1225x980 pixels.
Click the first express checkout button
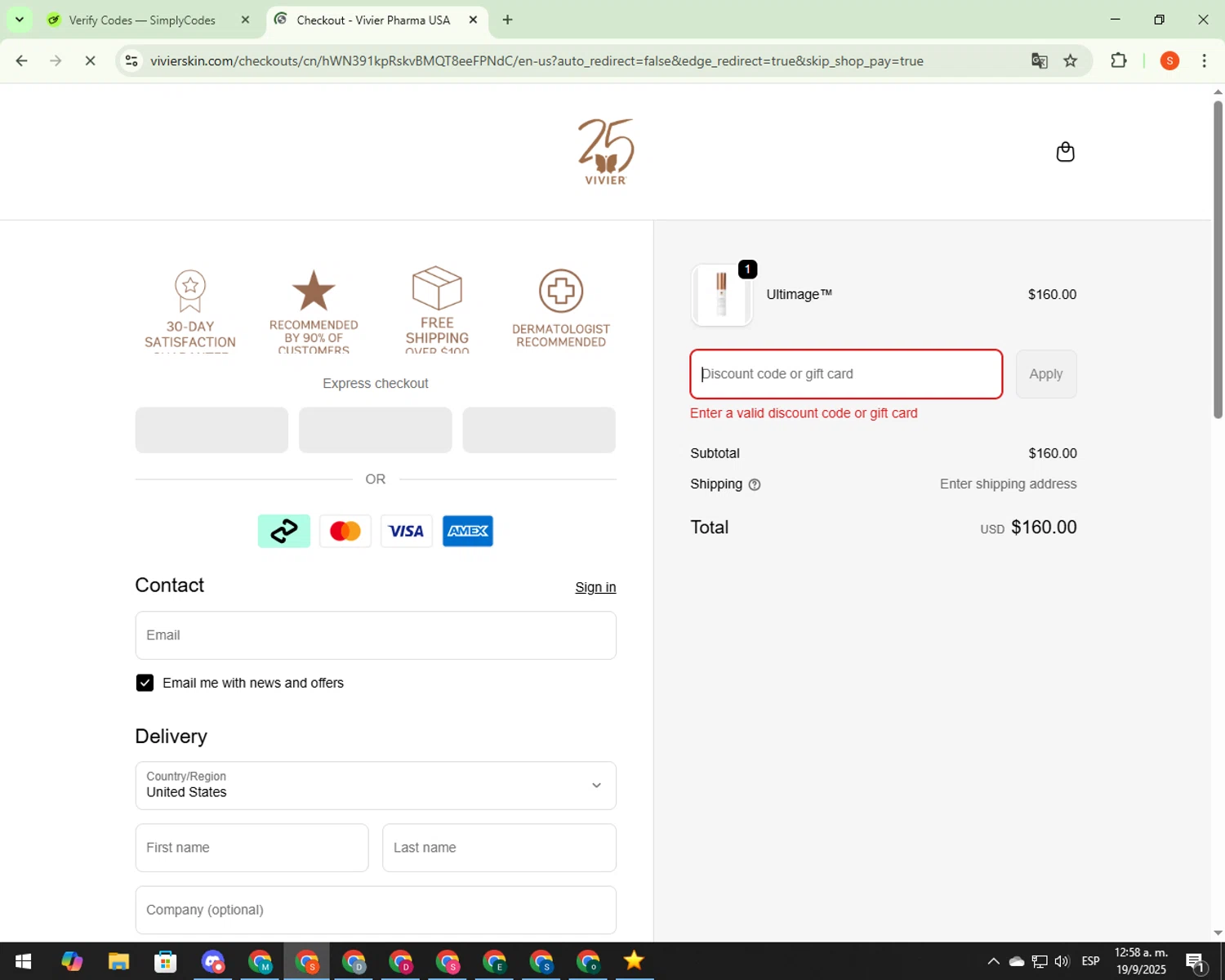[212, 430]
